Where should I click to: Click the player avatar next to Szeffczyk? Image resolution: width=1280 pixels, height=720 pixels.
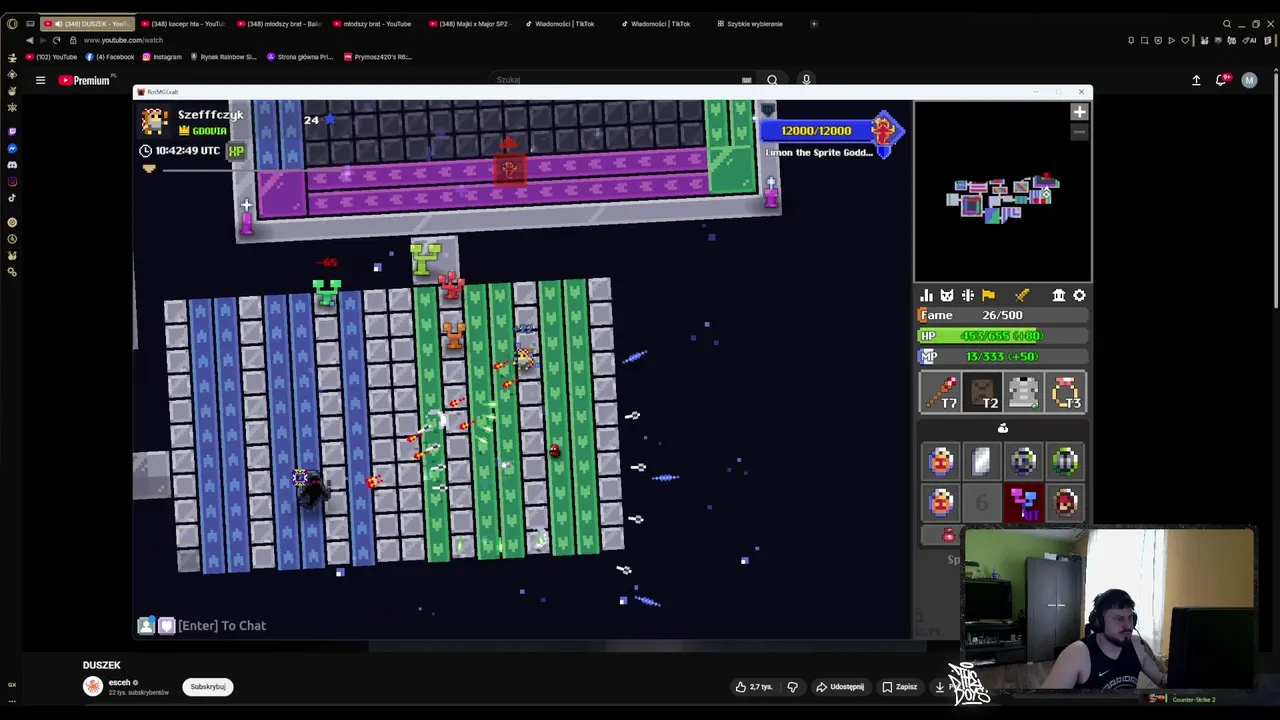tap(155, 121)
